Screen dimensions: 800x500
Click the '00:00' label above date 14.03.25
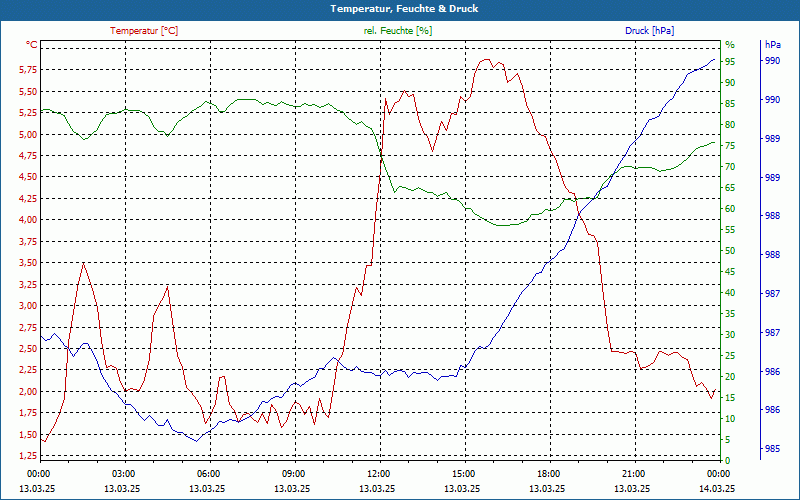coord(717,474)
